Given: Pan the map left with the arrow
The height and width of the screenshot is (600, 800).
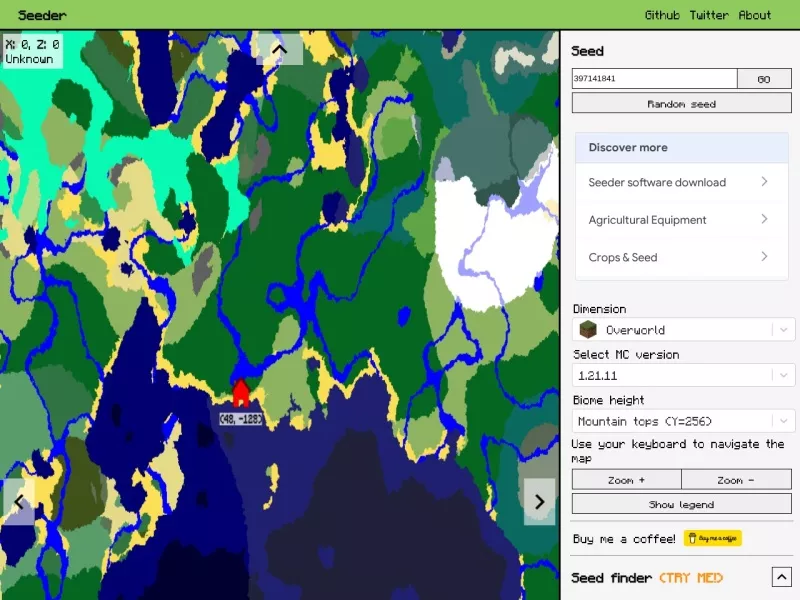Looking at the screenshot, I should click(19, 502).
